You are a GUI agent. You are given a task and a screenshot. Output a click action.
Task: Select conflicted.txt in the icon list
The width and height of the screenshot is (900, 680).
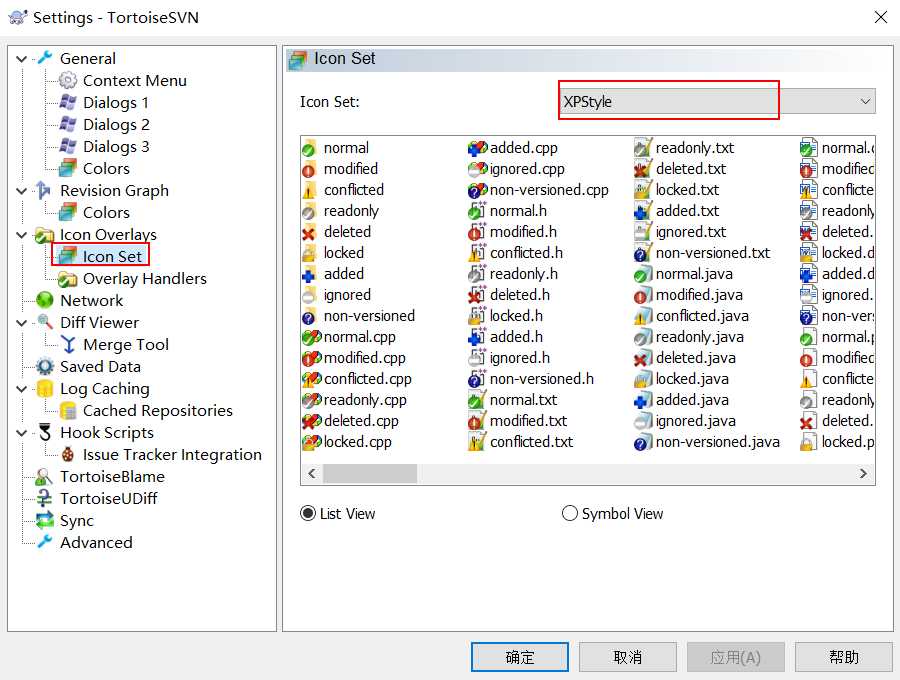(x=531, y=442)
